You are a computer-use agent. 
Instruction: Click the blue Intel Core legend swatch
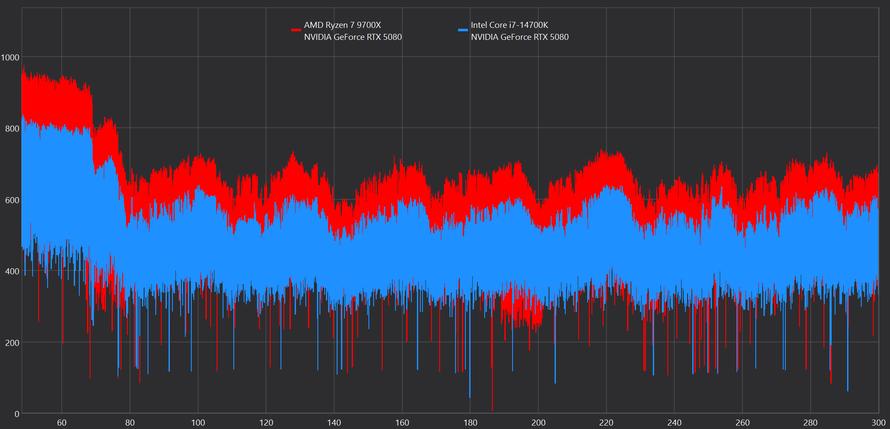pos(462,30)
